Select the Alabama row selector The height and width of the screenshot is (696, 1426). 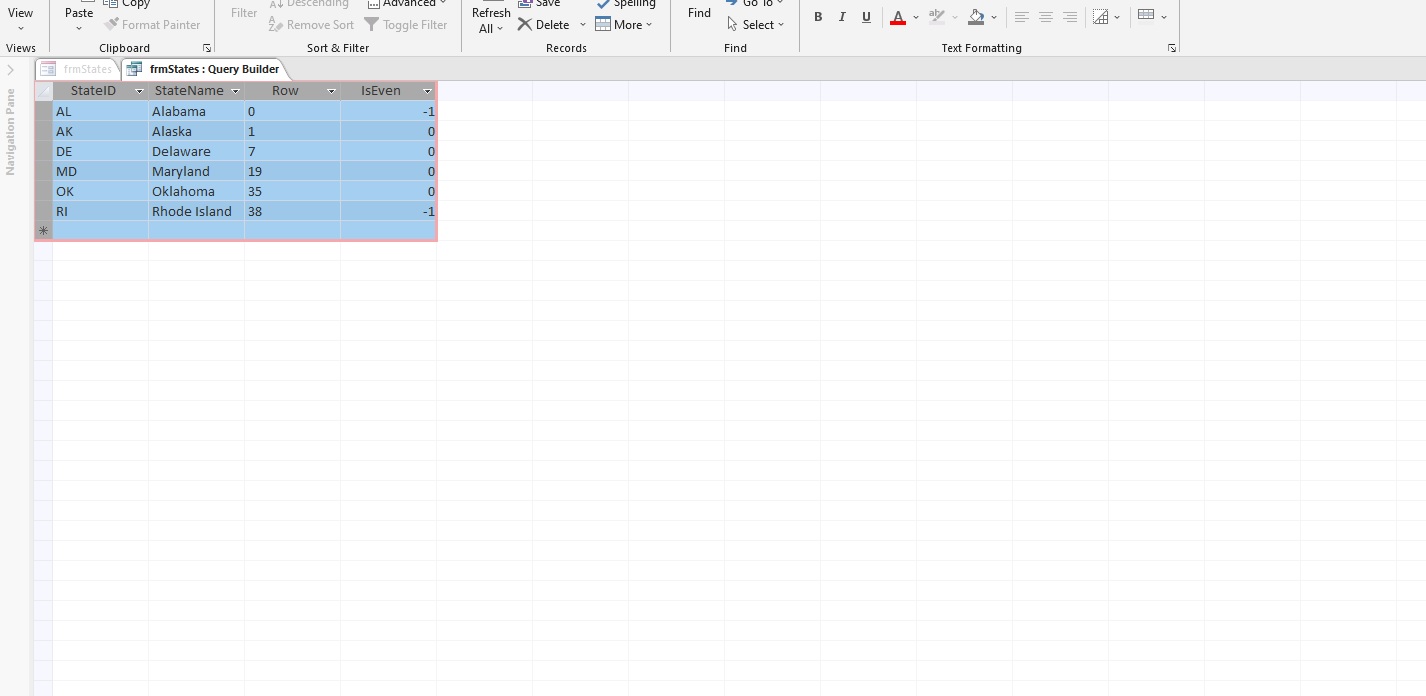(x=43, y=111)
